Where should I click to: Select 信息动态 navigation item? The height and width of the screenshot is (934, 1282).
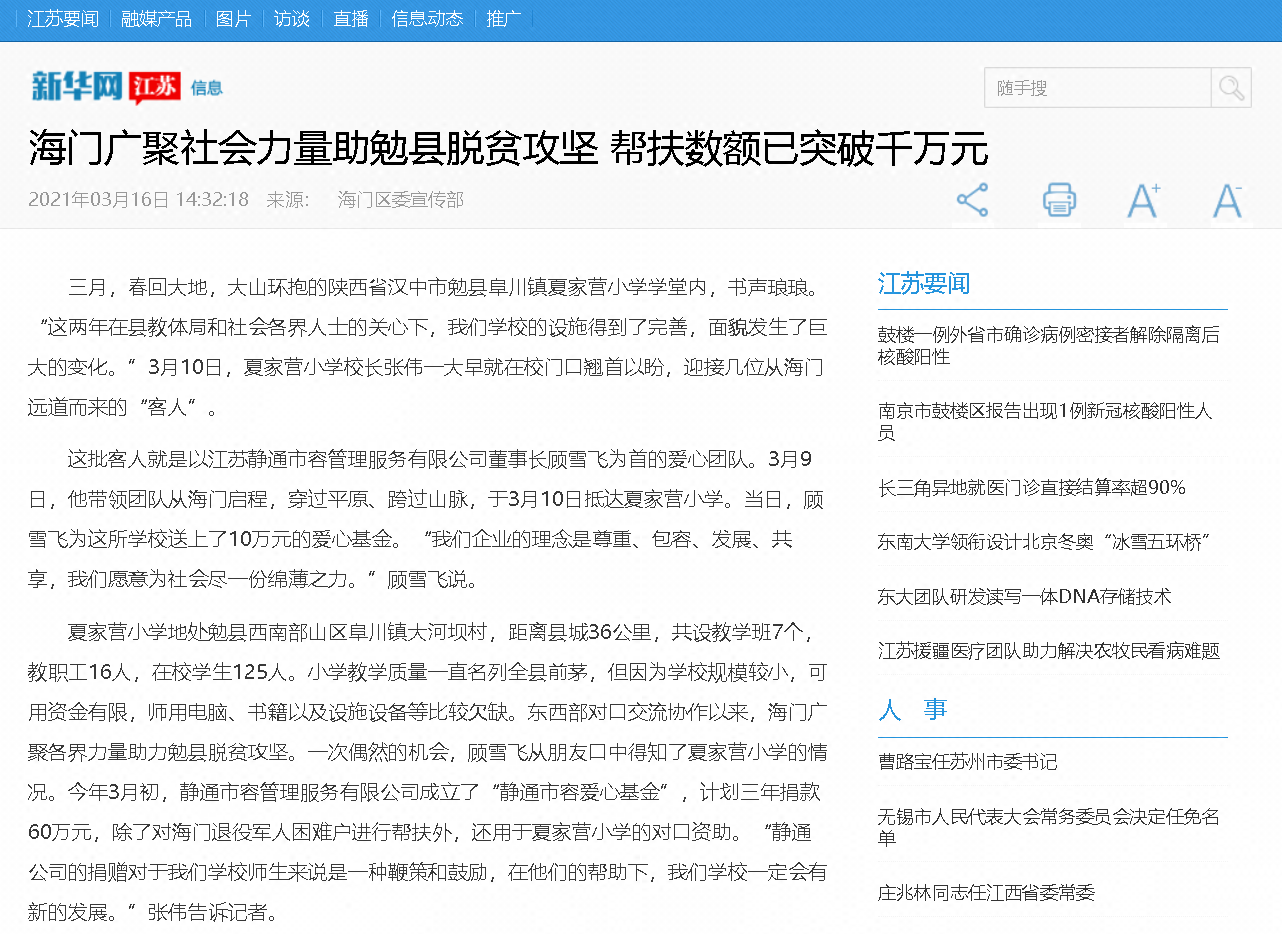(x=427, y=19)
